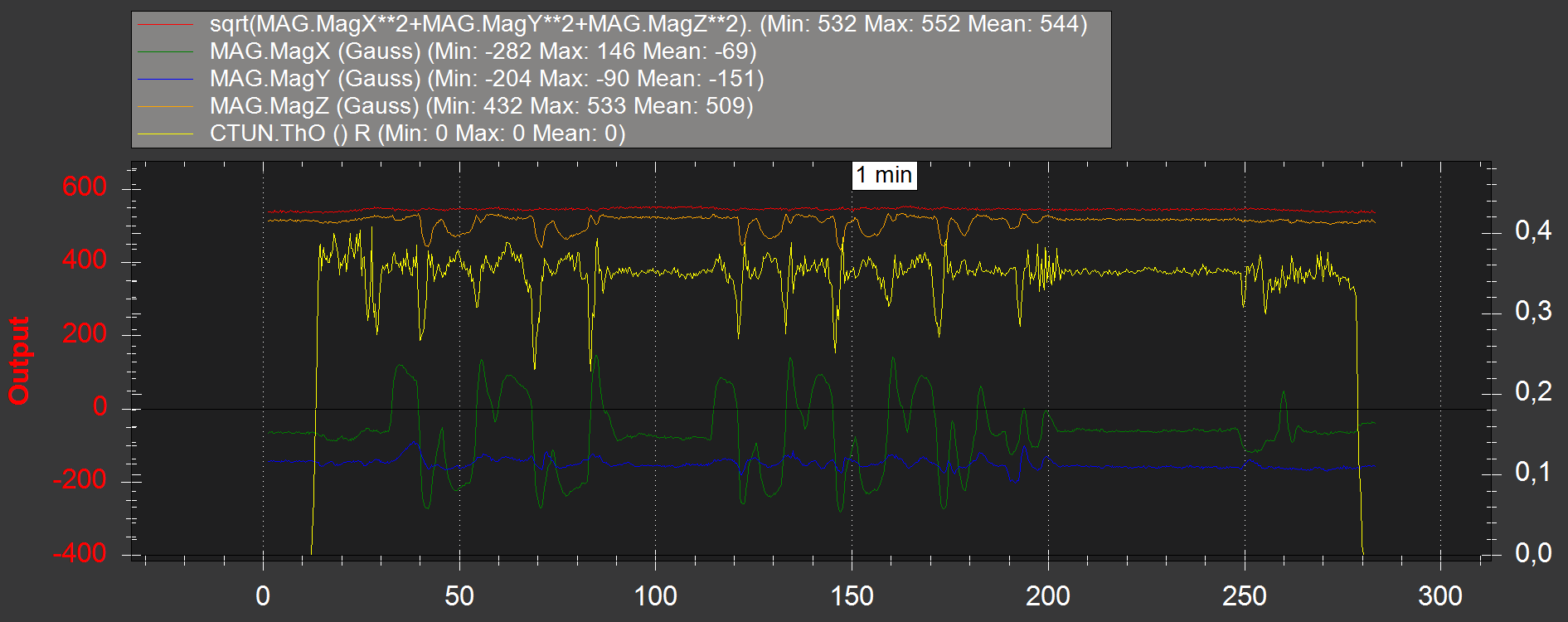Select the CTUN.ThO legend entry

tap(381, 134)
